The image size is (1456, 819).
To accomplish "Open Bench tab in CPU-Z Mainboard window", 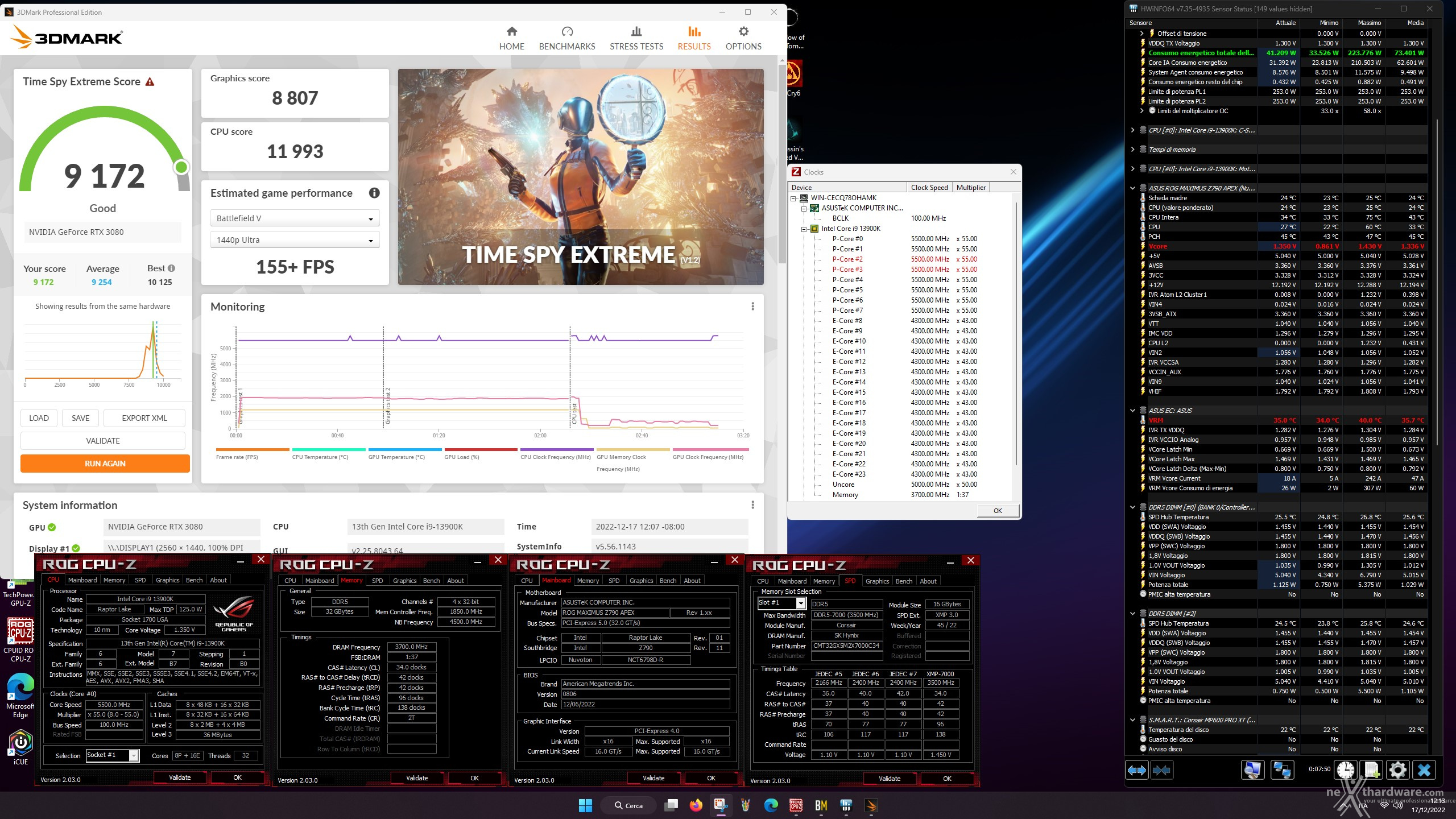I will pyautogui.click(x=668, y=581).
